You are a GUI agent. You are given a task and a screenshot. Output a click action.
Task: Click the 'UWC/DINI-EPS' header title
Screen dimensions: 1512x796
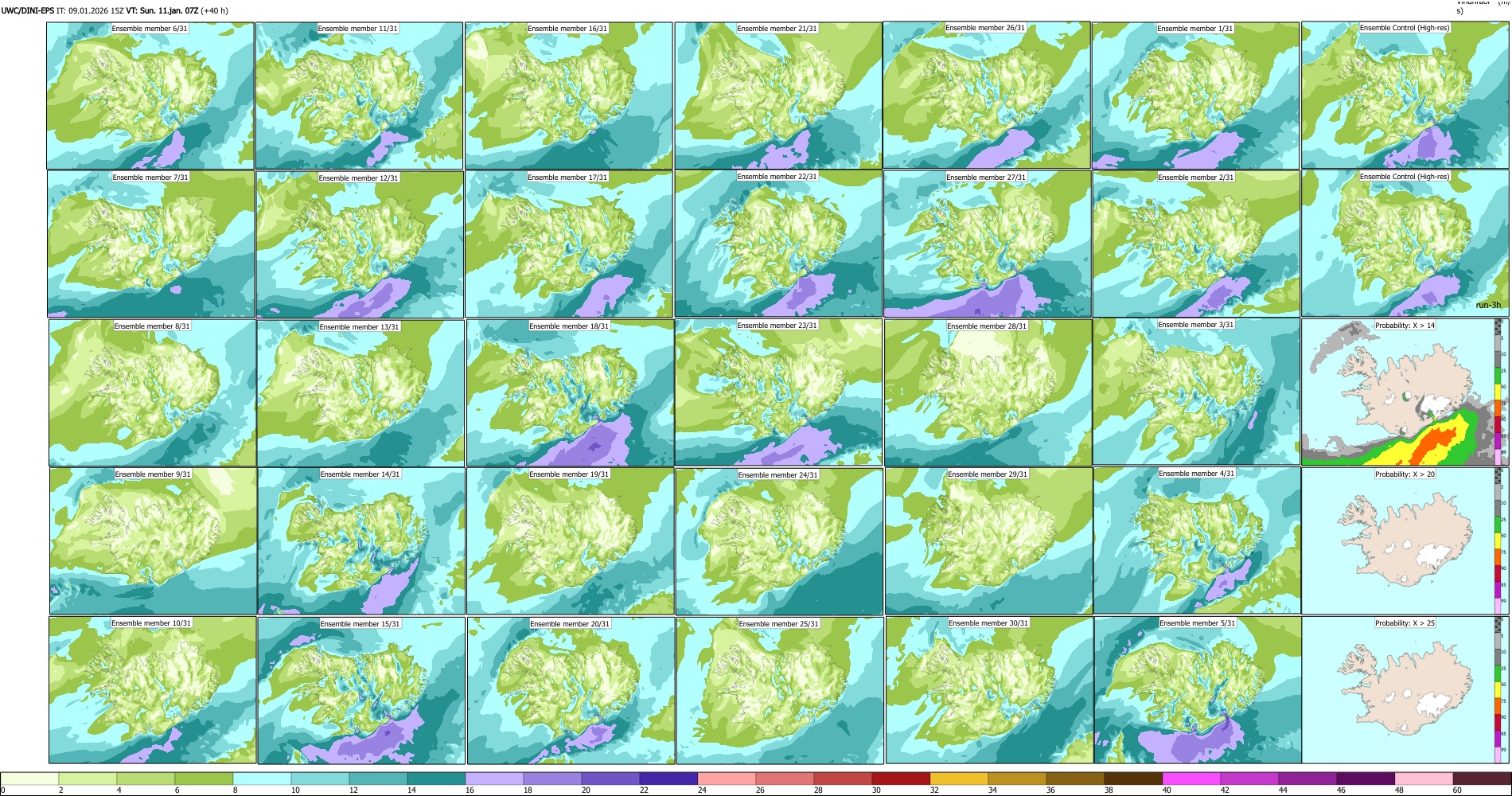pyautogui.click(x=27, y=11)
